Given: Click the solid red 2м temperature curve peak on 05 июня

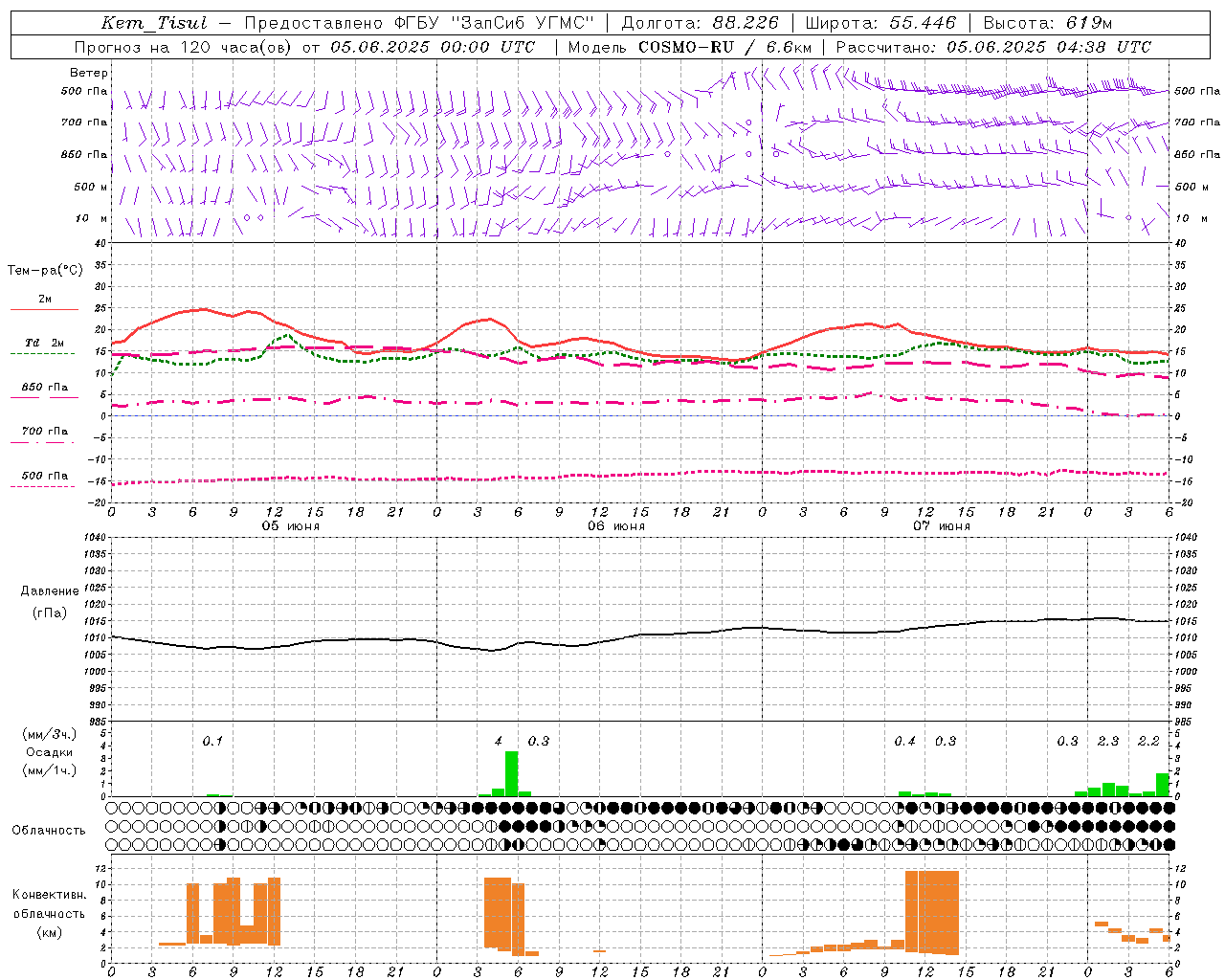Looking at the screenshot, I should [x=202, y=309].
